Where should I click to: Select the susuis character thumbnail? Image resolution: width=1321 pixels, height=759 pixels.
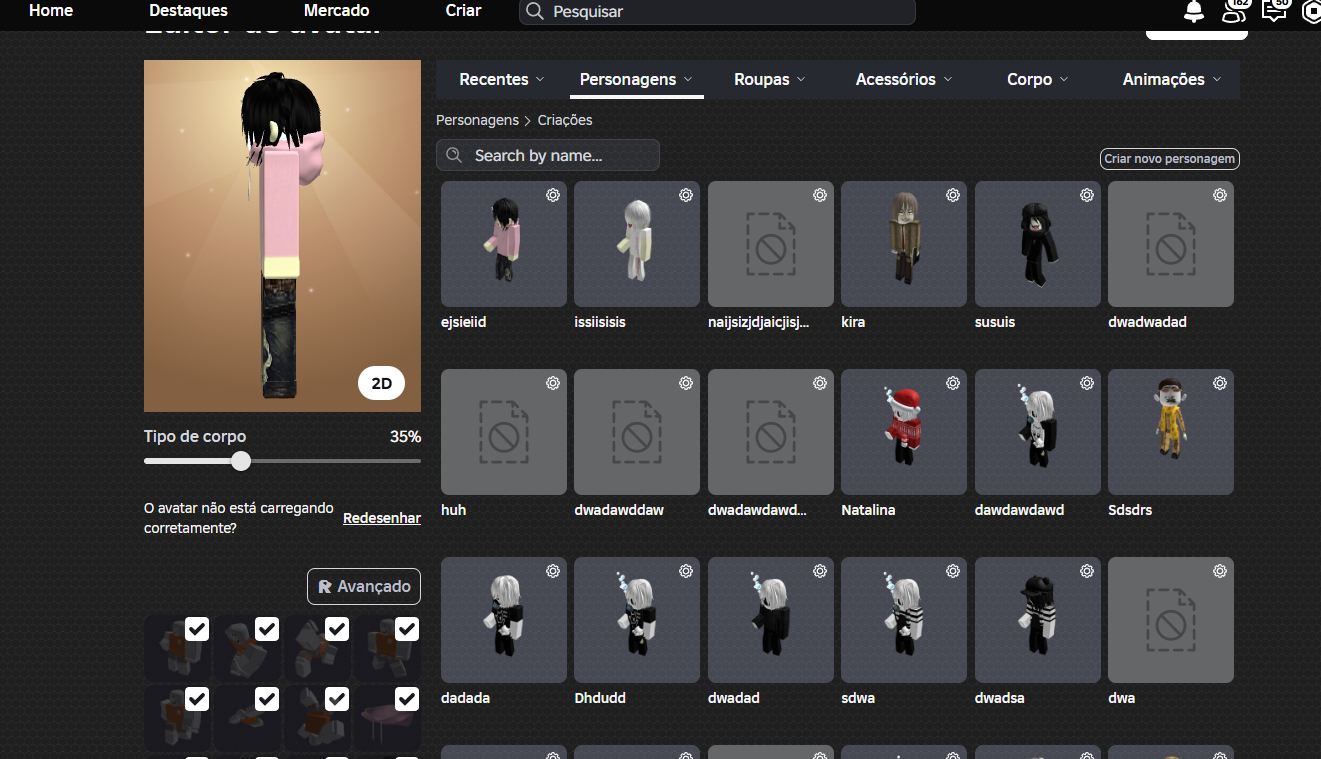[x=1038, y=244]
